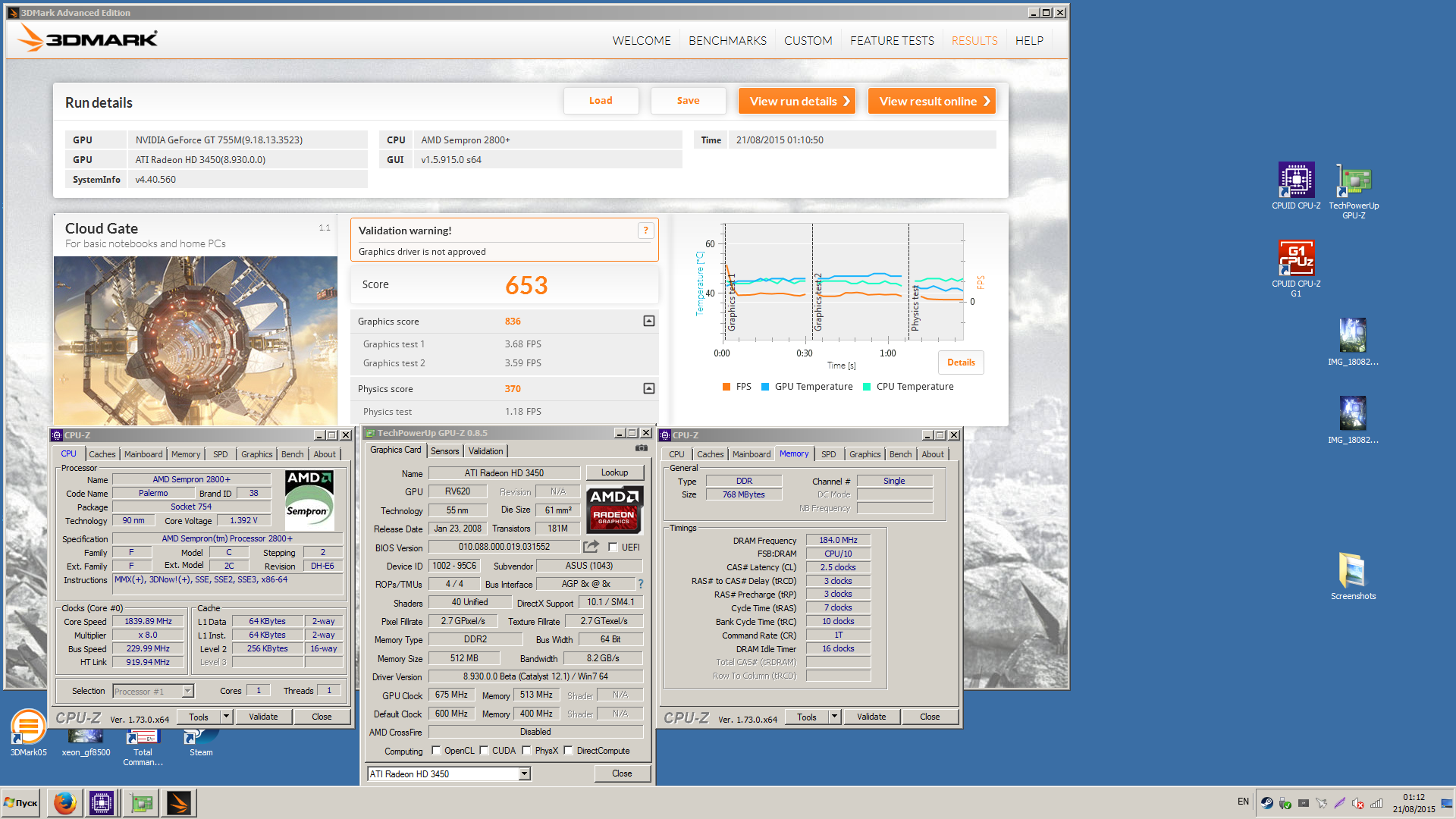Click the network signal tray icon
This screenshot has height=819, width=1456.
[x=1376, y=802]
